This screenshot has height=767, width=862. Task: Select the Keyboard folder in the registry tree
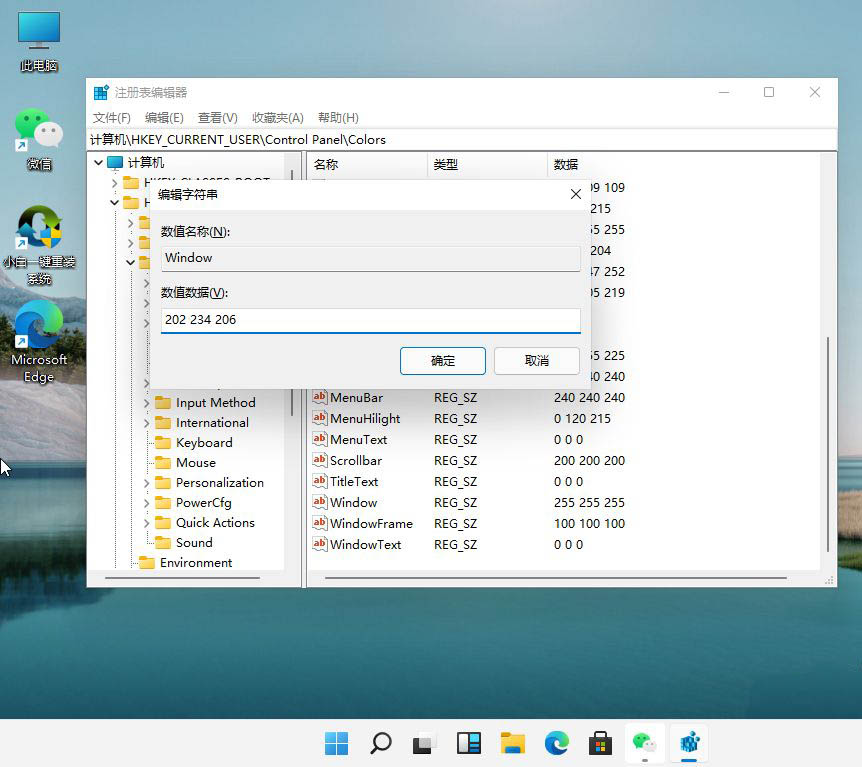click(206, 442)
